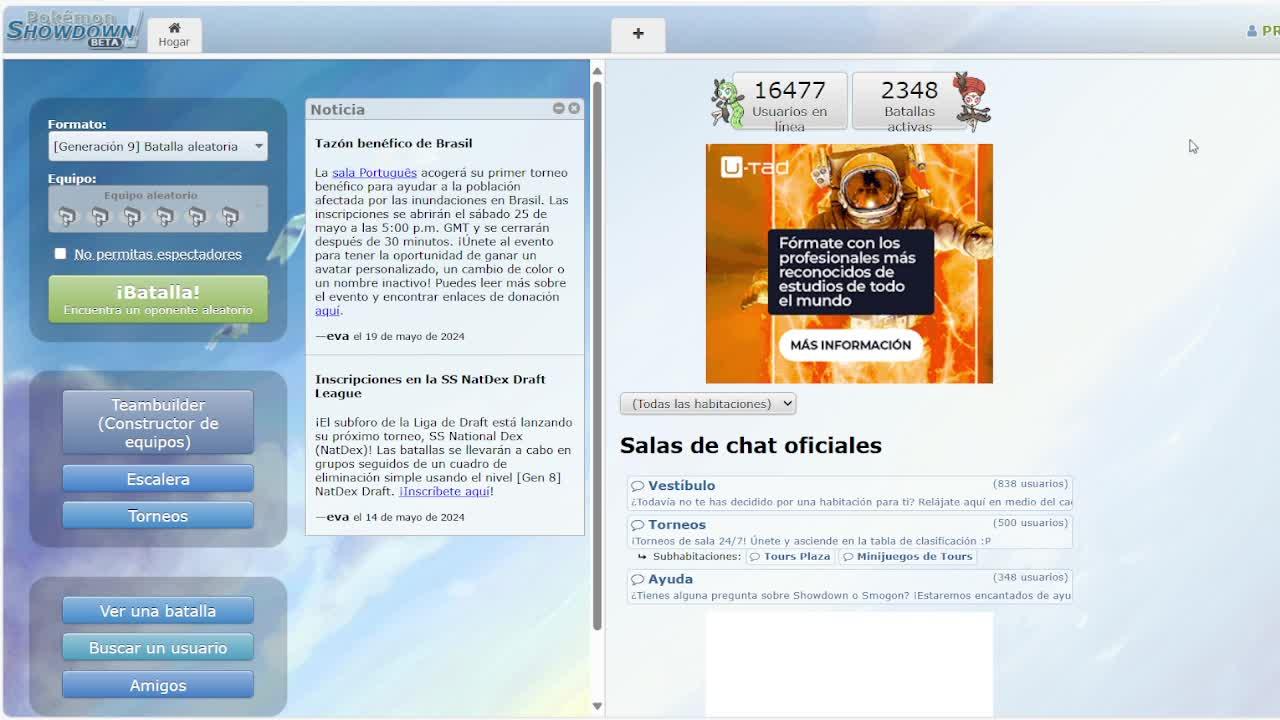Viewport: 1280px width, 720px height.
Task: Join the Vestíbulo chat room
Action: click(850, 493)
